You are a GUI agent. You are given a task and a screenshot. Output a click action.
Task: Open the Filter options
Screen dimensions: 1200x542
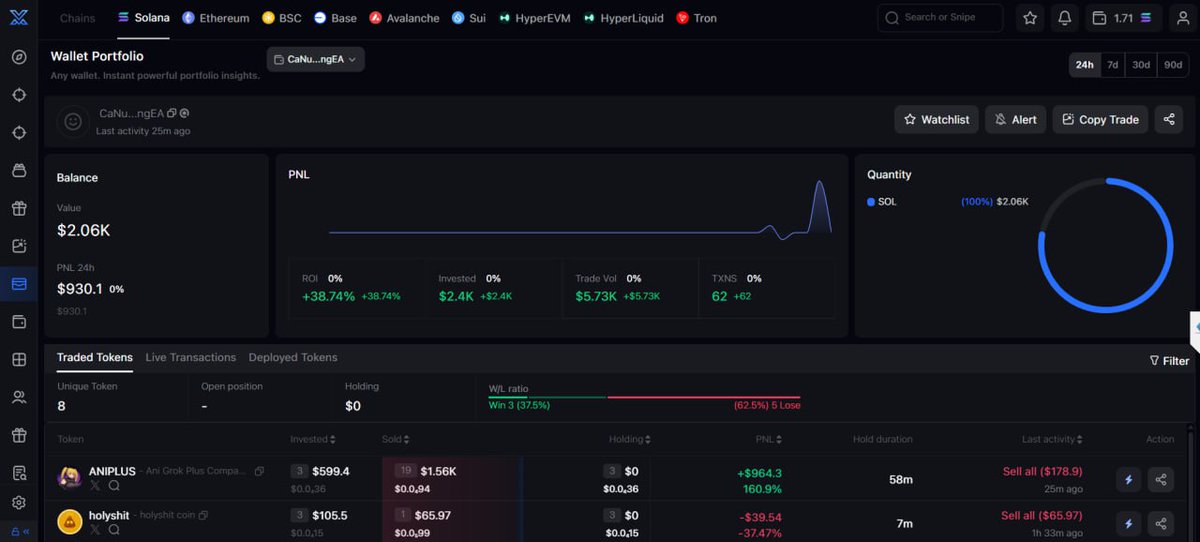[x=1169, y=361]
